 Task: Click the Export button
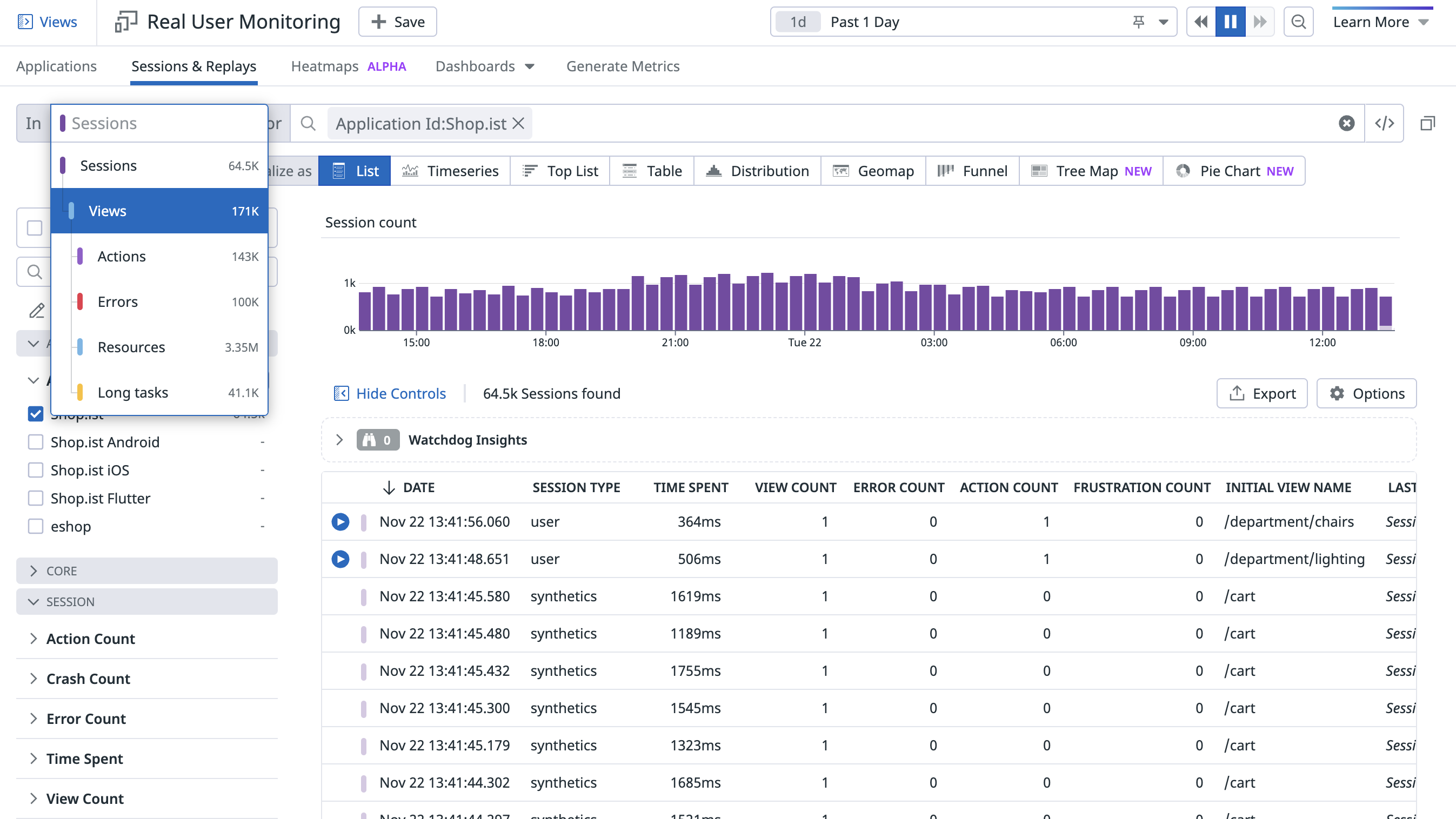1261,394
